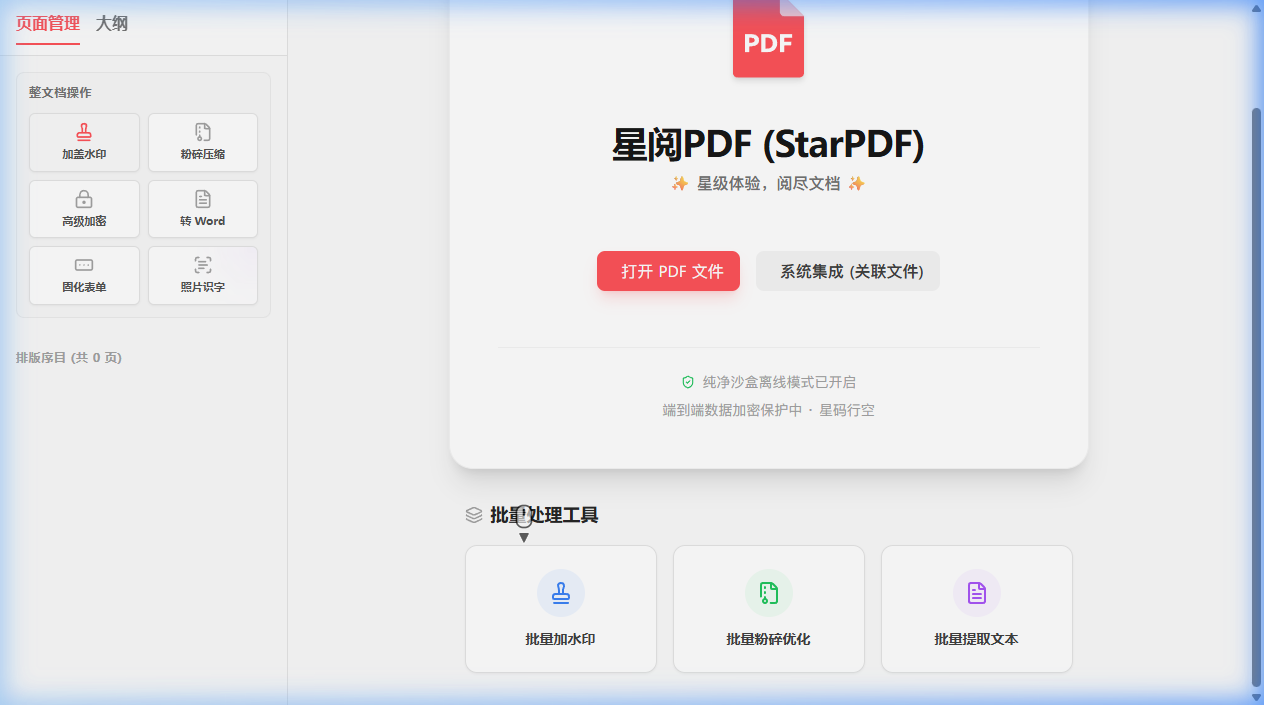Click the 星阅PDF (StarPDF) title

[768, 146]
